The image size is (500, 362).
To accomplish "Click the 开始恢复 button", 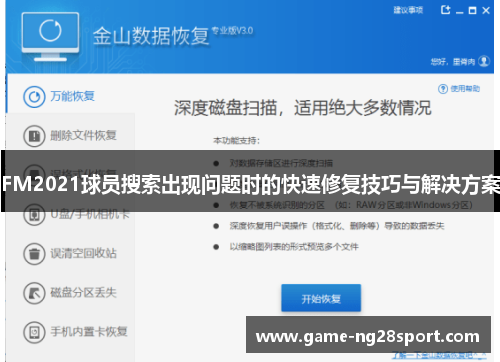I will tap(321, 298).
